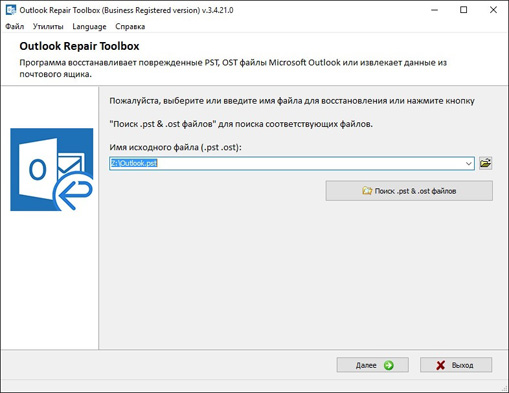509x393 pixels.
Task: Open the Файл menu
Action: (15, 27)
